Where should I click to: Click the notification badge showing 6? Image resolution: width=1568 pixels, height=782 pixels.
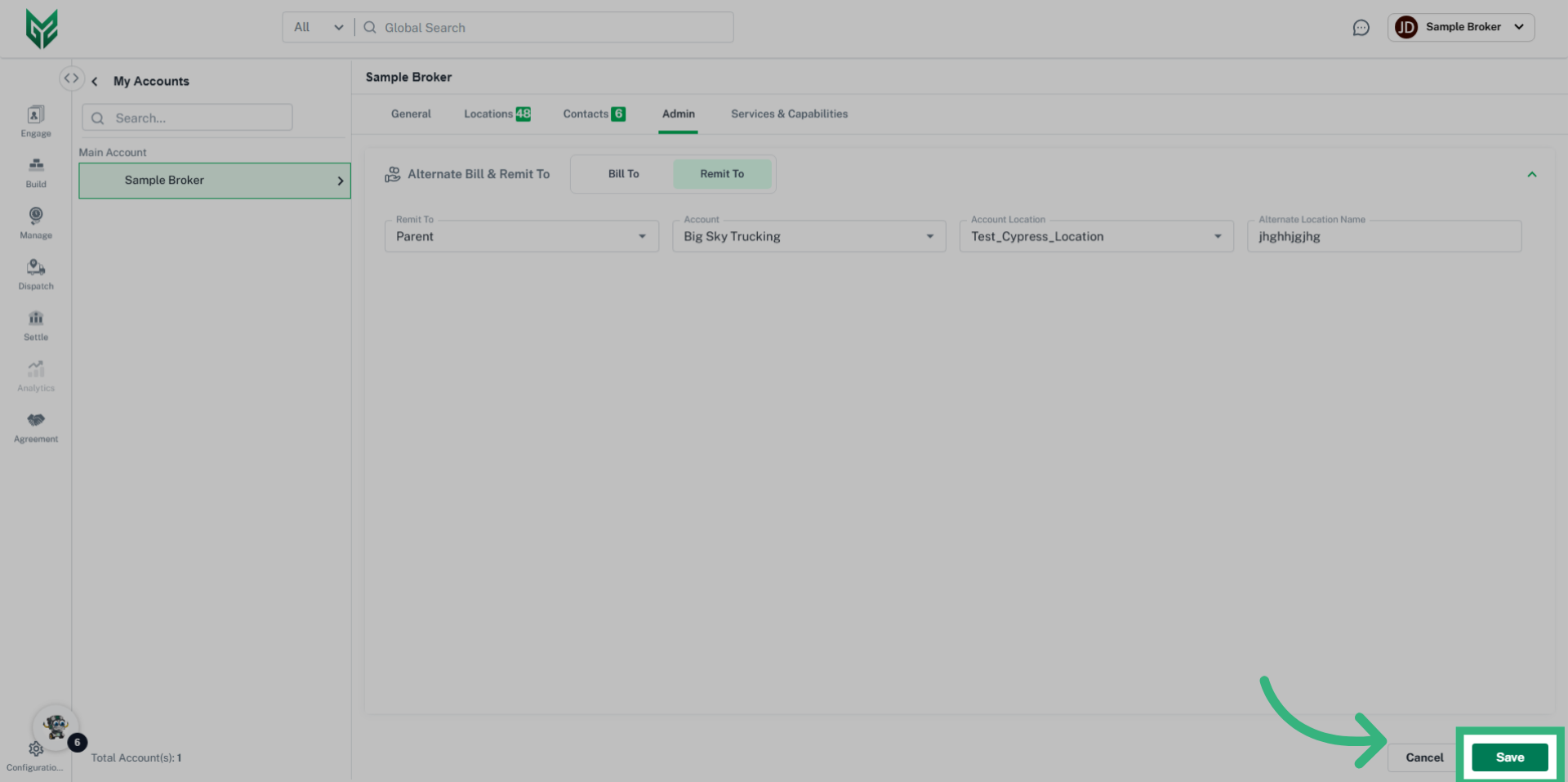(x=77, y=742)
